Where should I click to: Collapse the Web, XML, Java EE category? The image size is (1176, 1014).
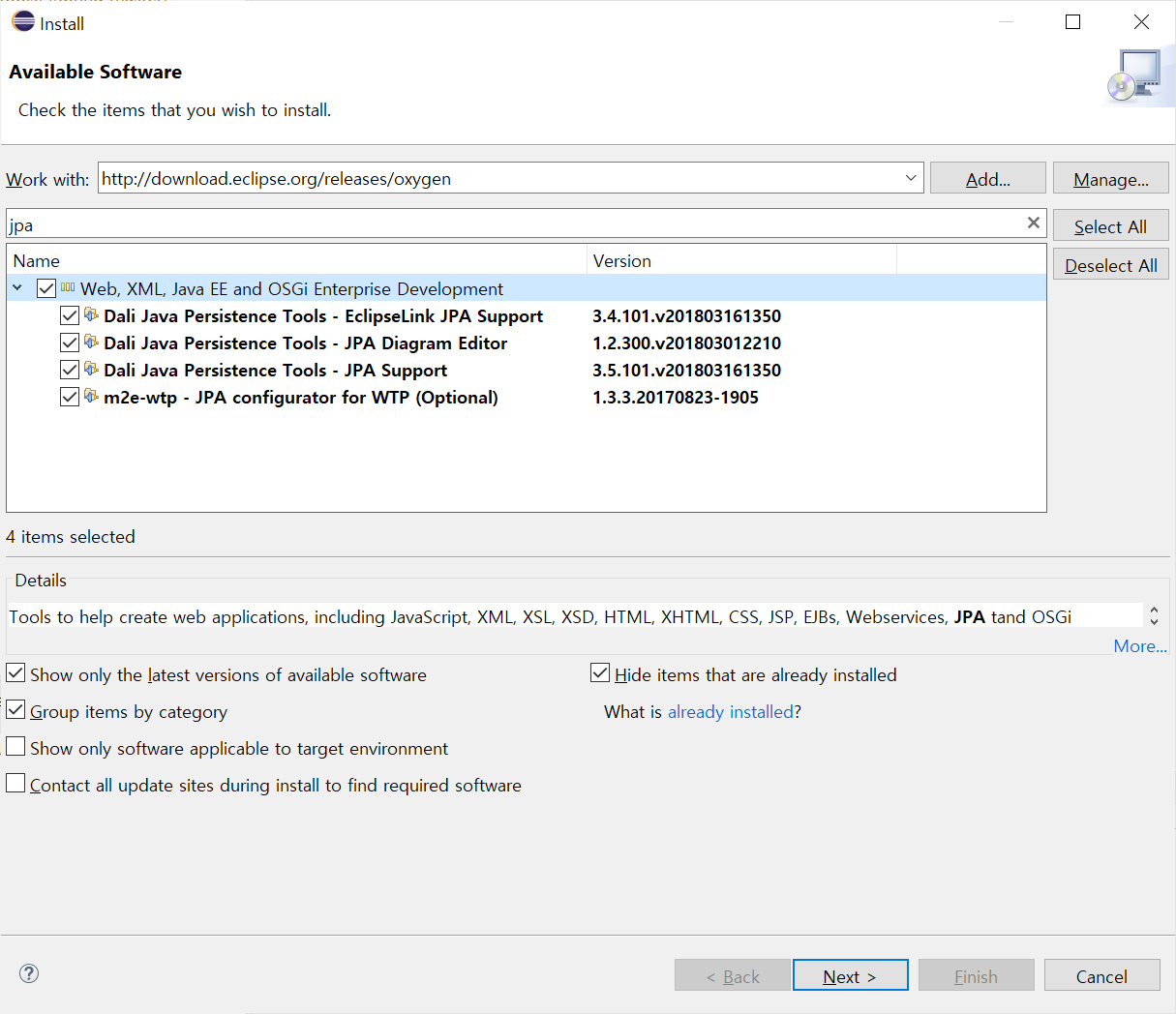click(17, 288)
